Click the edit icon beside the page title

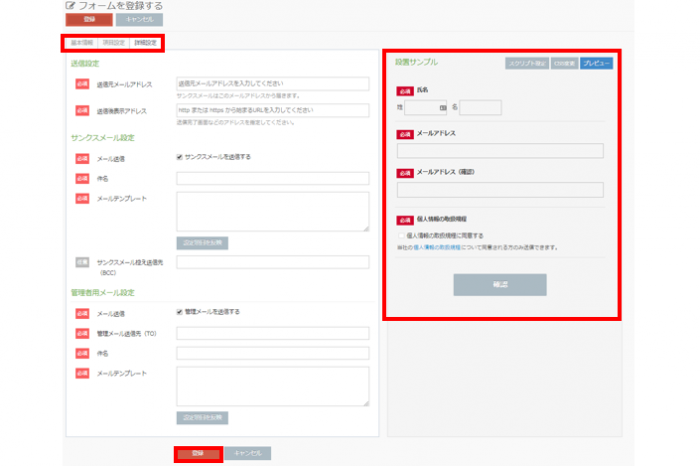pyautogui.click(x=70, y=6)
